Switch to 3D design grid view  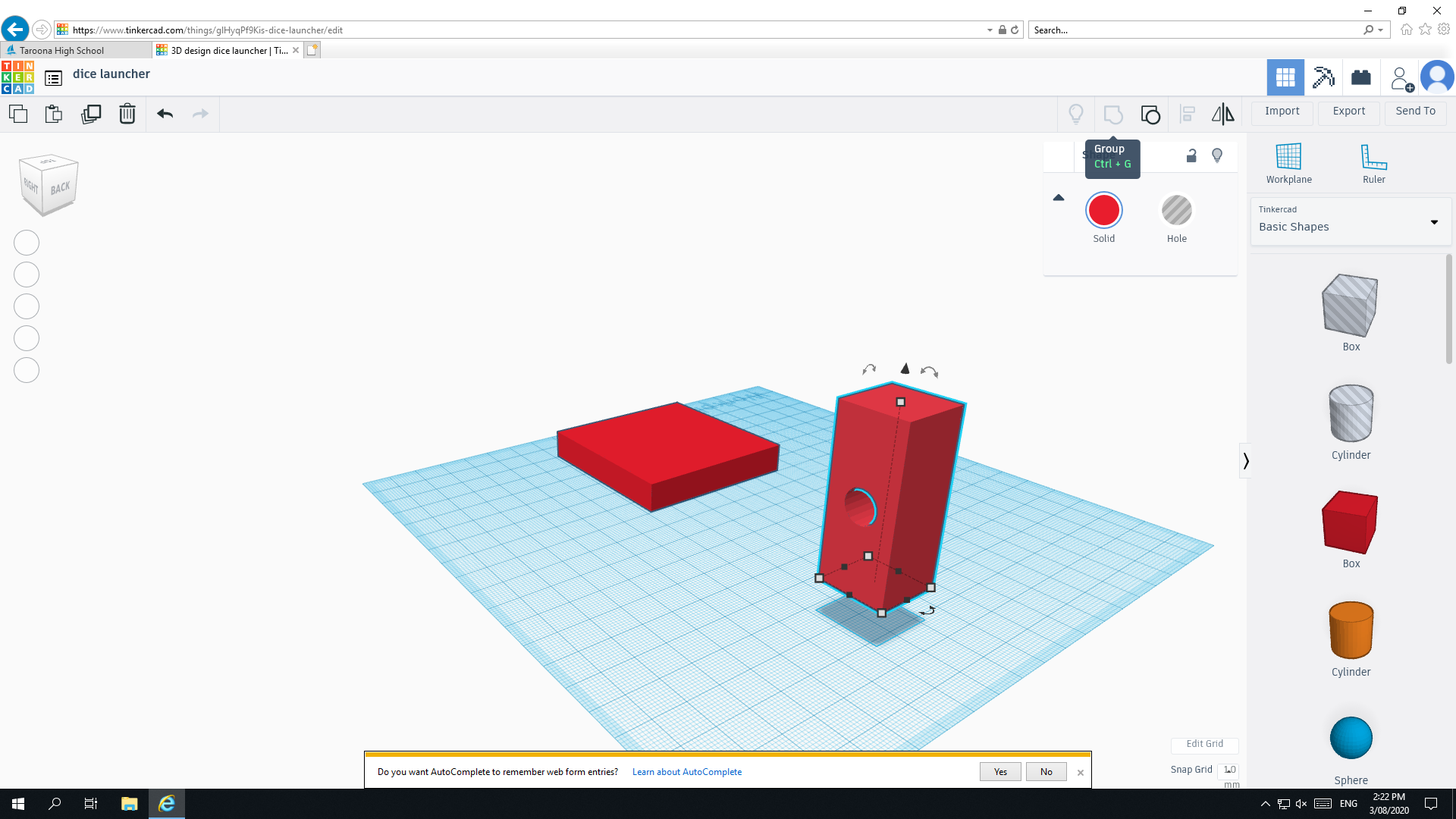point(1285,77)
